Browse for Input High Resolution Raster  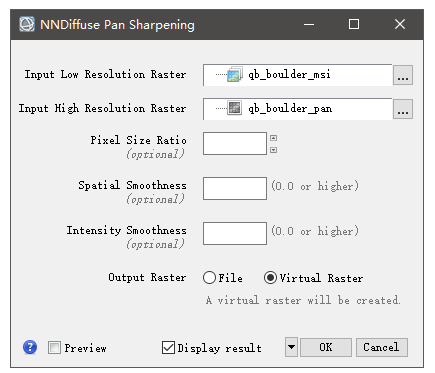tap(403, 109)
